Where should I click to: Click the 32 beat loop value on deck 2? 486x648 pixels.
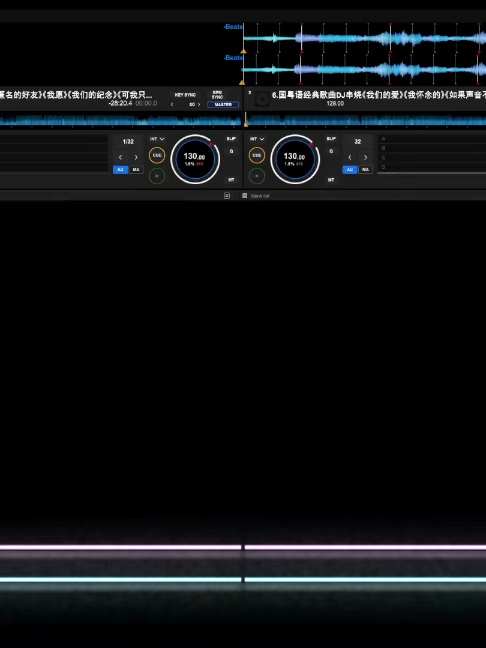(357, 142)
